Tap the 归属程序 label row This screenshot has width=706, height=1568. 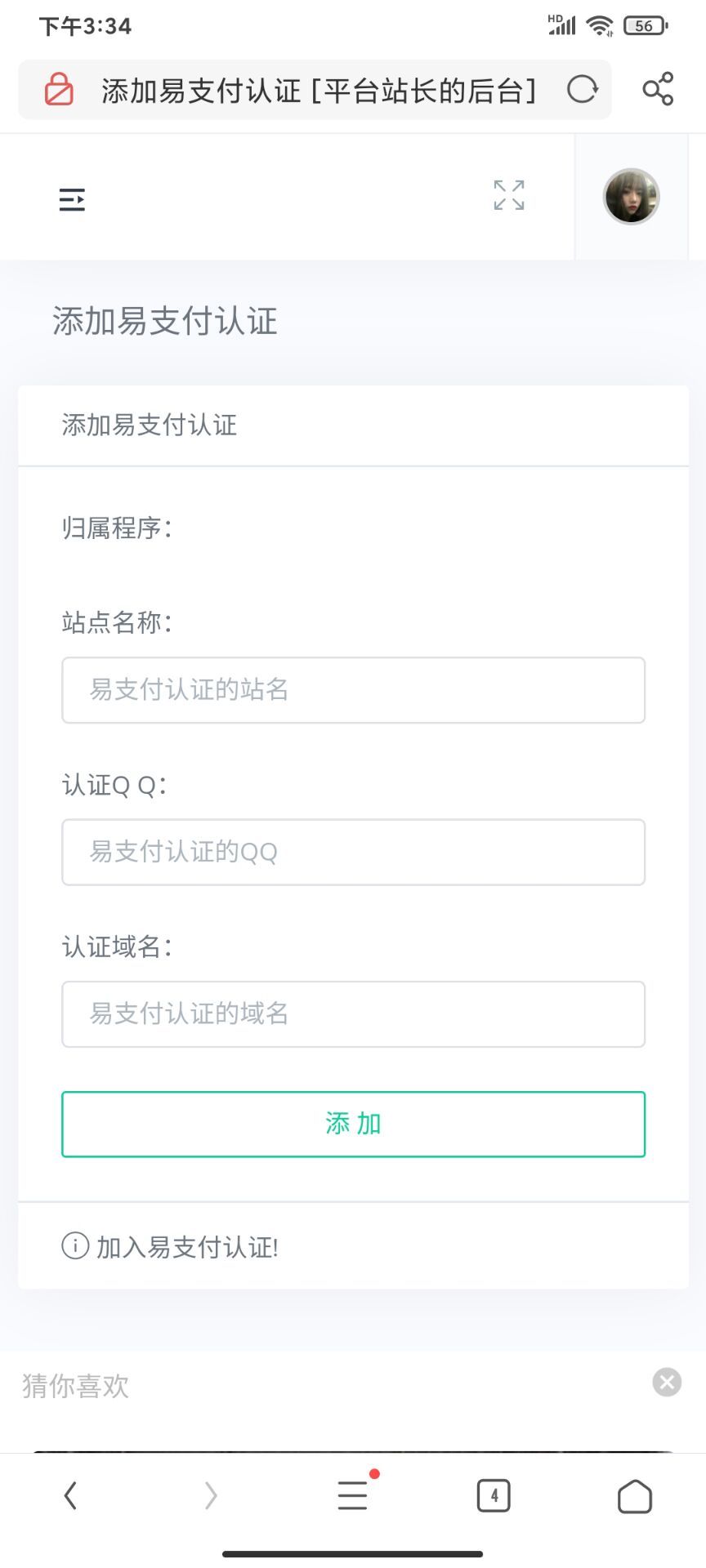click(x=118, y=528)
